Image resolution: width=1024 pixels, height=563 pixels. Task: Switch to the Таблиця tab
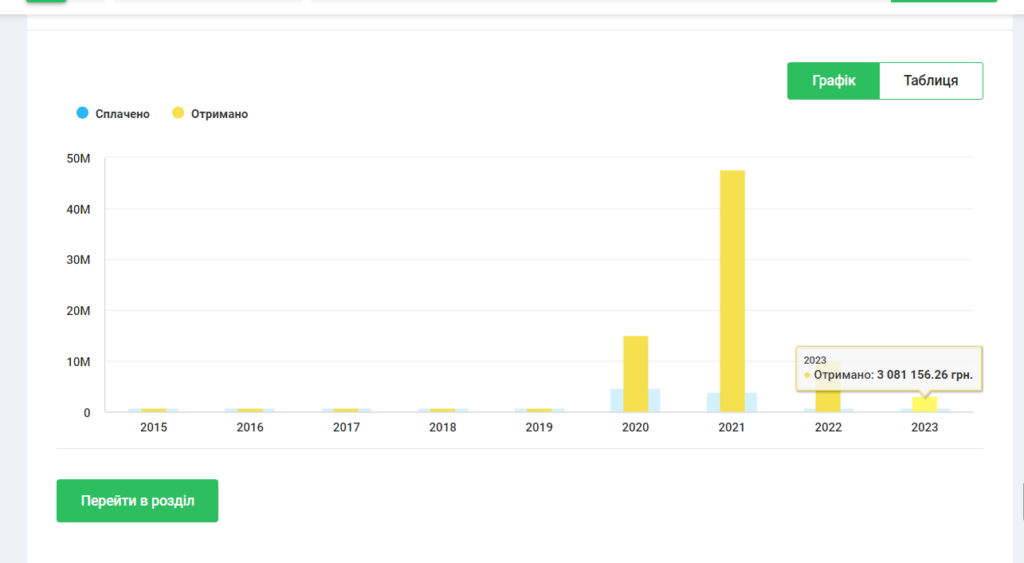[930, 81]
